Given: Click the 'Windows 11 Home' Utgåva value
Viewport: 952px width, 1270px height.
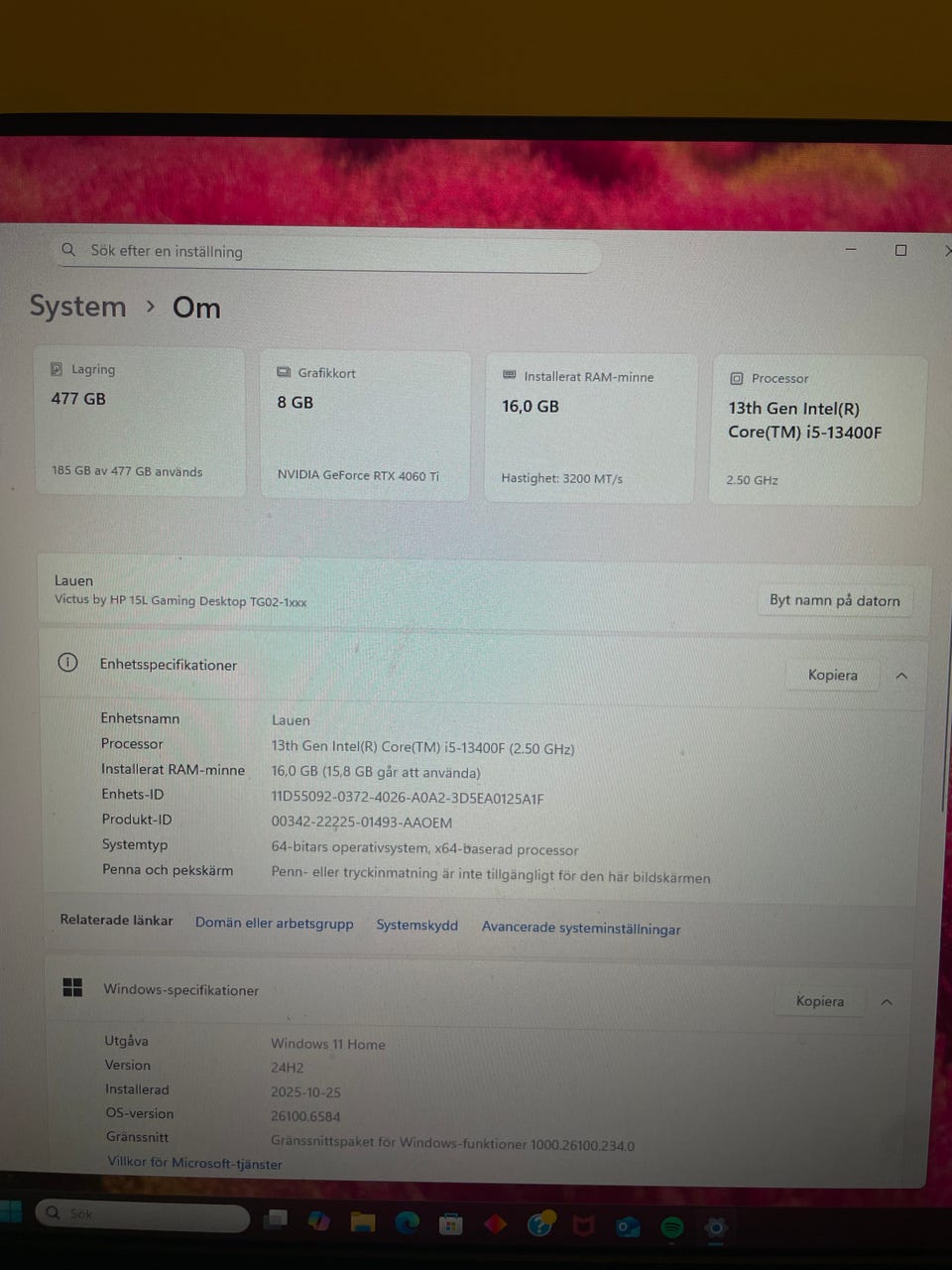Looking at the screenshot, I should click(328, 1044).
